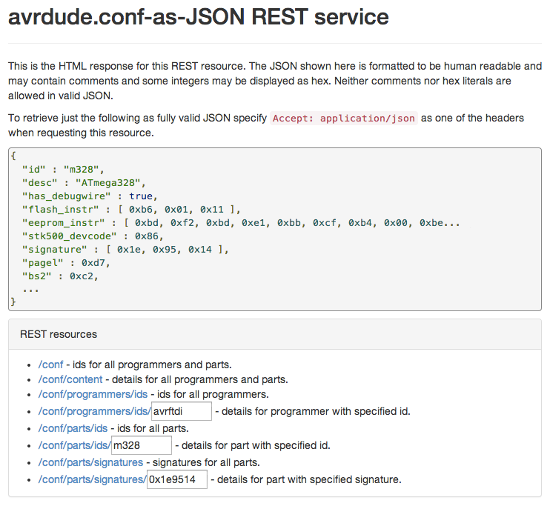The image size is (550, 506).
Task: Follow the /conf/programmers/ids link for all programmers
Action: click(93, 394)
